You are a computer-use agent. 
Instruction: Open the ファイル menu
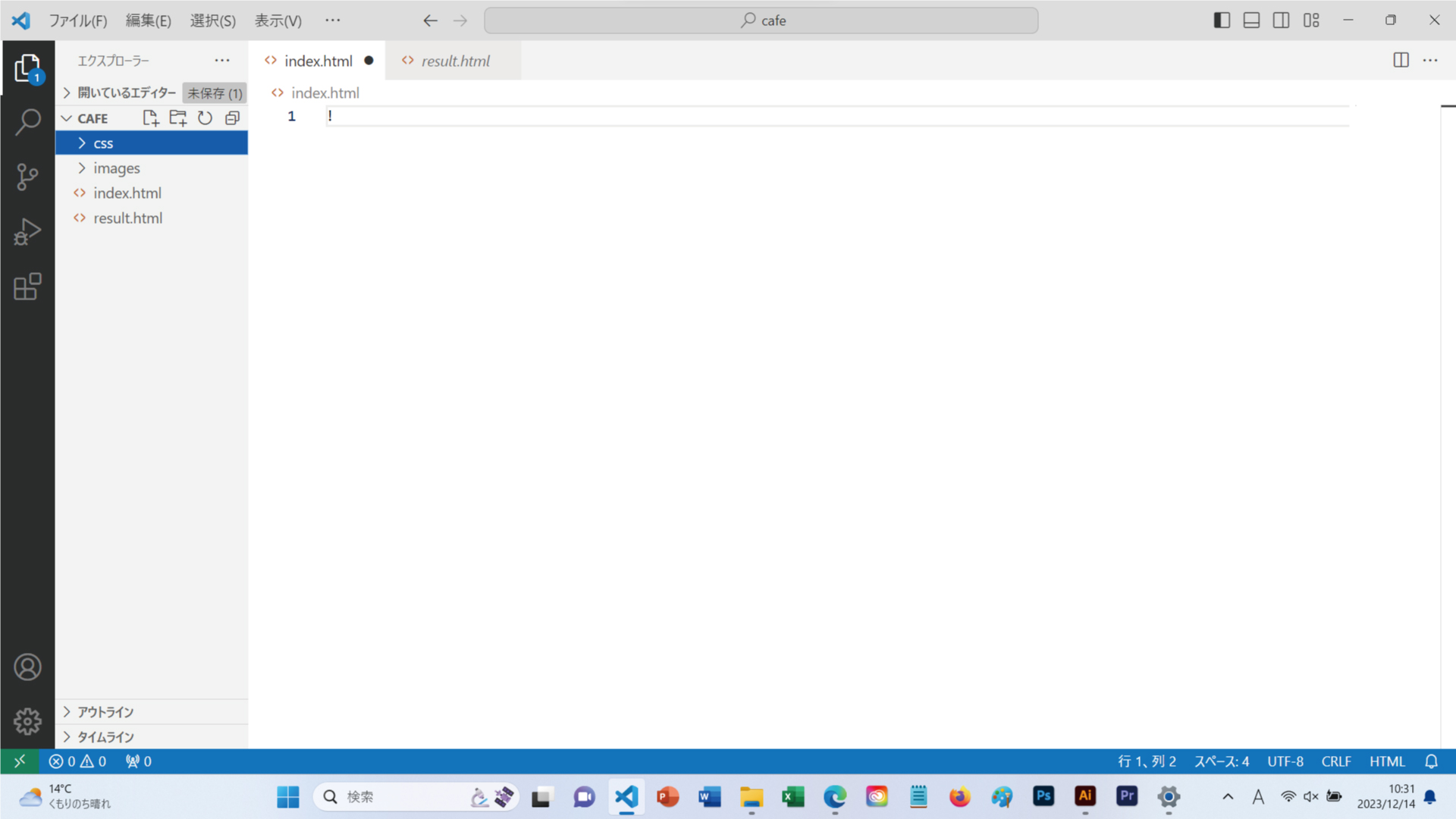click(x=78, y=20)
